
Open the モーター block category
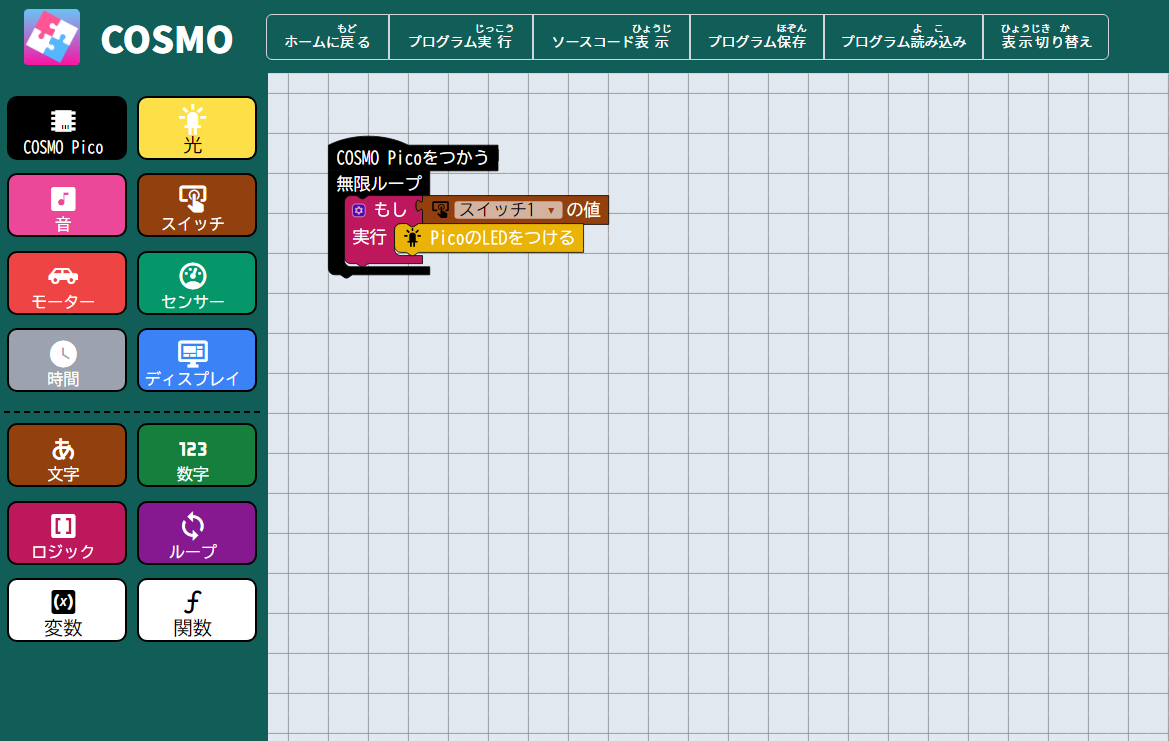66,283
